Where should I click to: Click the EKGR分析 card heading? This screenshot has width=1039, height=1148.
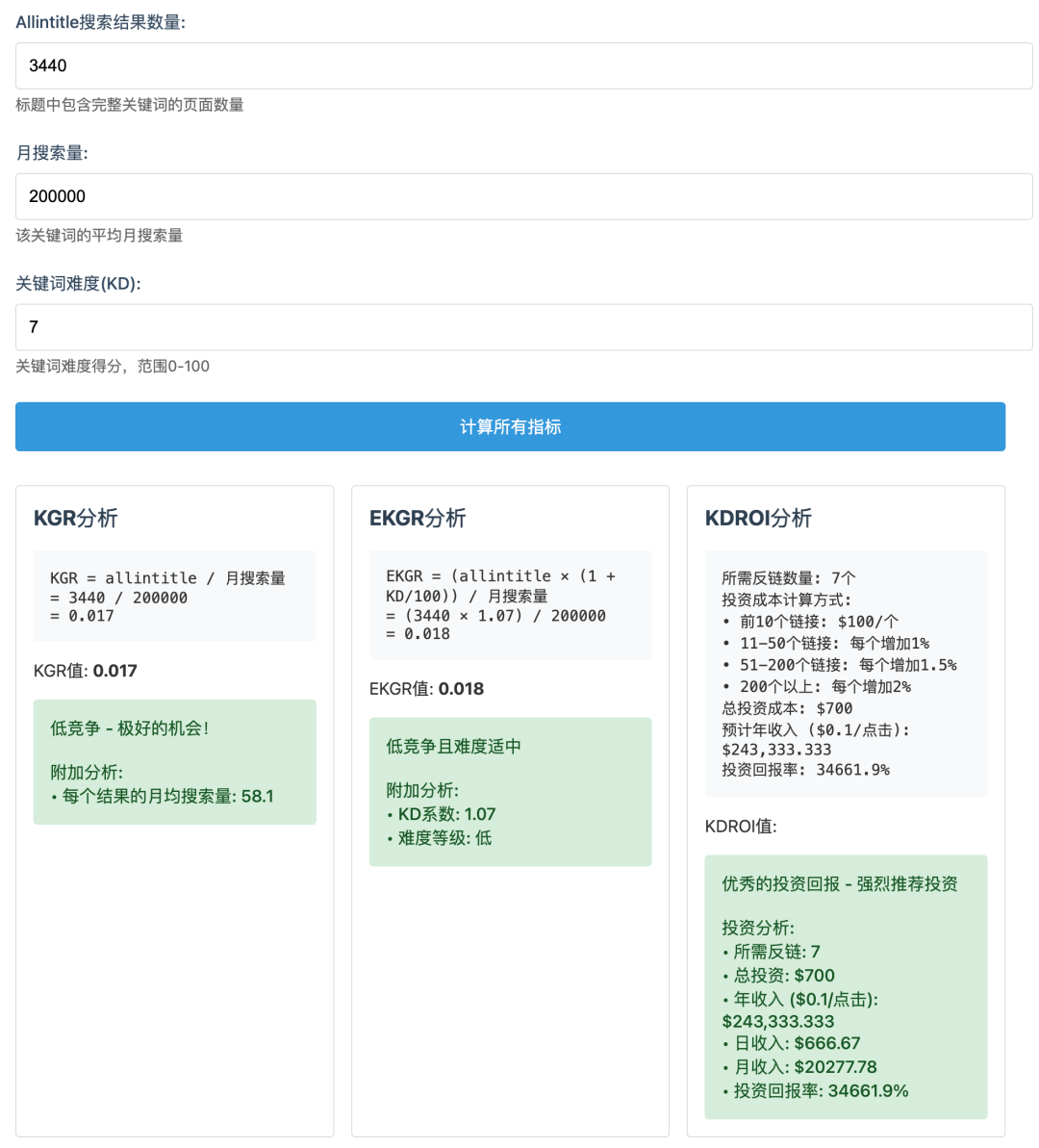(x=416, y=518)
